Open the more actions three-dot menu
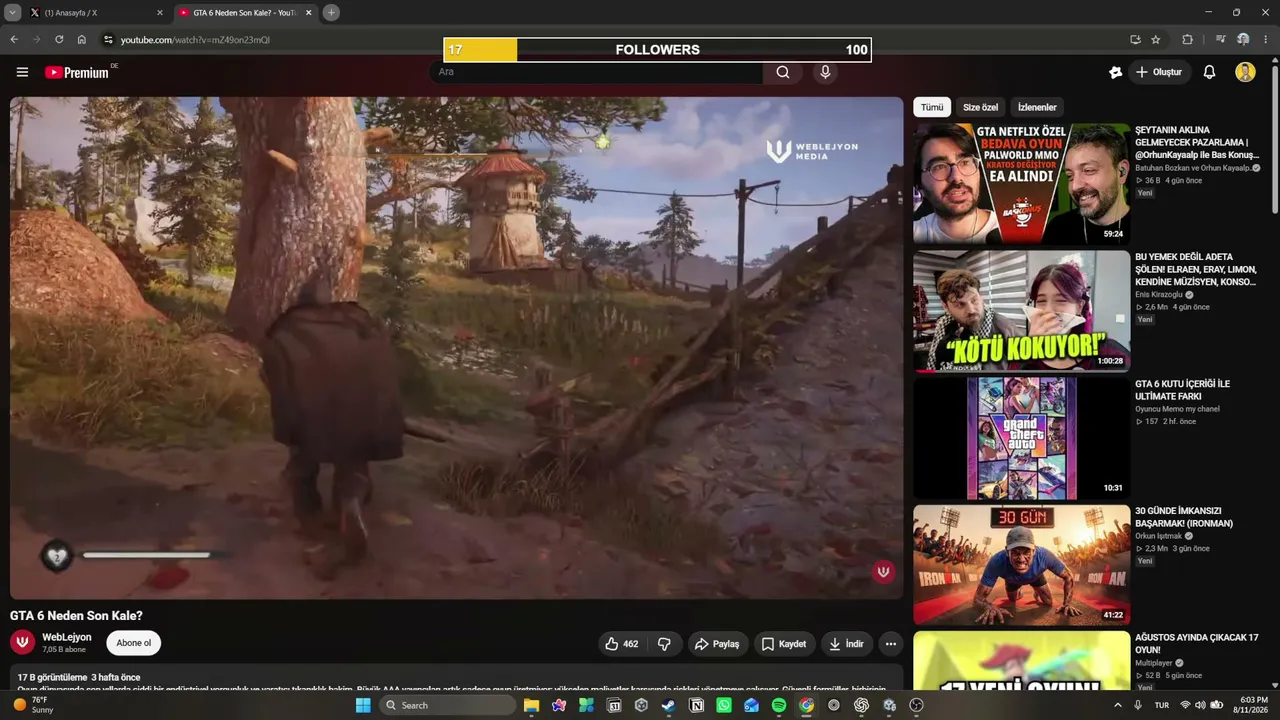The image size is (1280, 720). (890, 644)
